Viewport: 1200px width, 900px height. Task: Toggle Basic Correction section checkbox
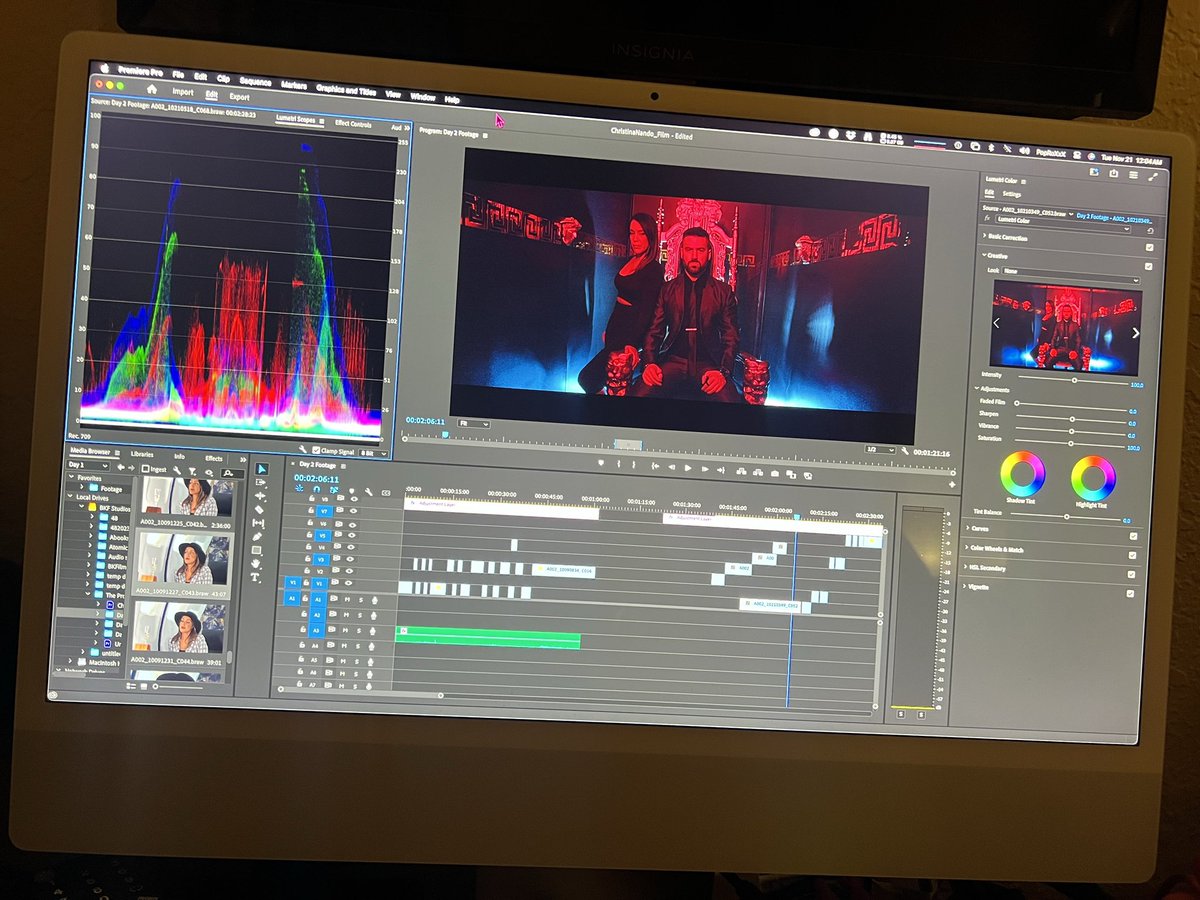coord(1149,247)
